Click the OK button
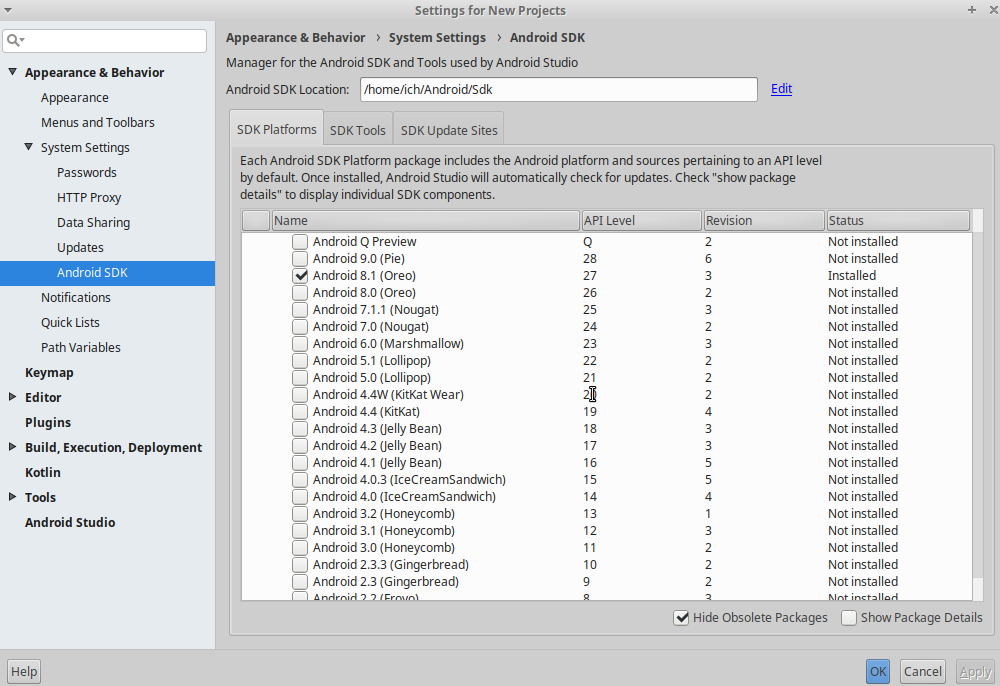This screenshot has height=686, width=1000. point(878,671)
